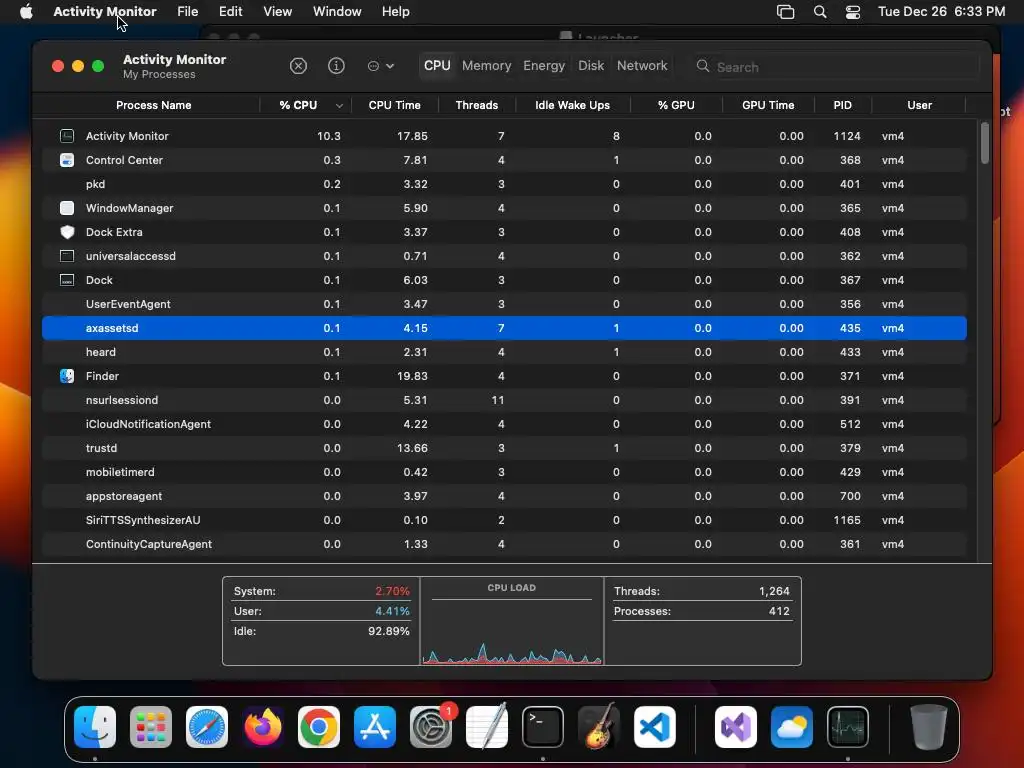Click the search magnifier icon in toolbar
Screen dimensions: 1024x768
click(x=703, y=66)
